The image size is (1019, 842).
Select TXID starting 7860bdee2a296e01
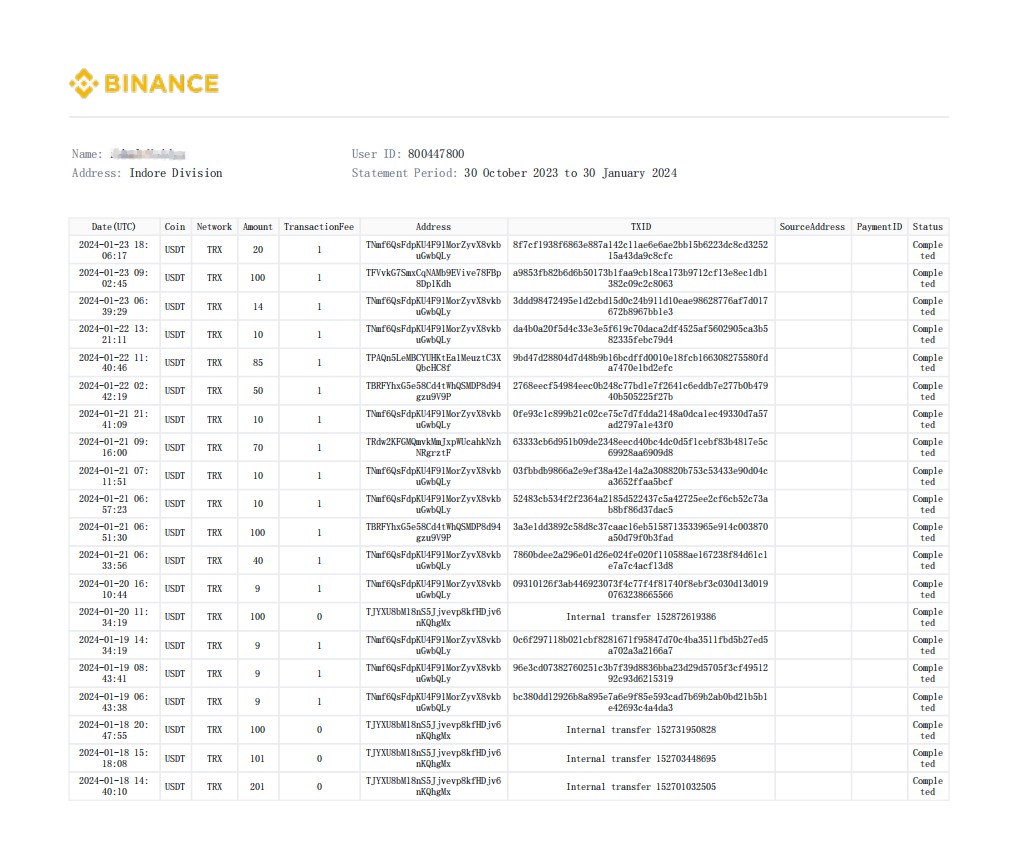click(x=641, y=560)
